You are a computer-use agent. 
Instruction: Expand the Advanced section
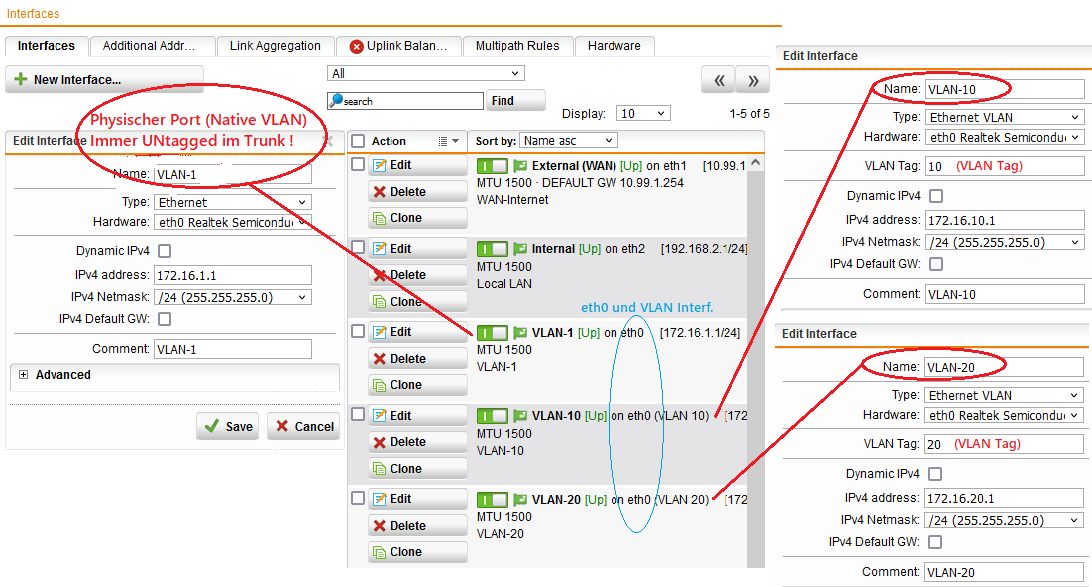(x=23, y=375)
